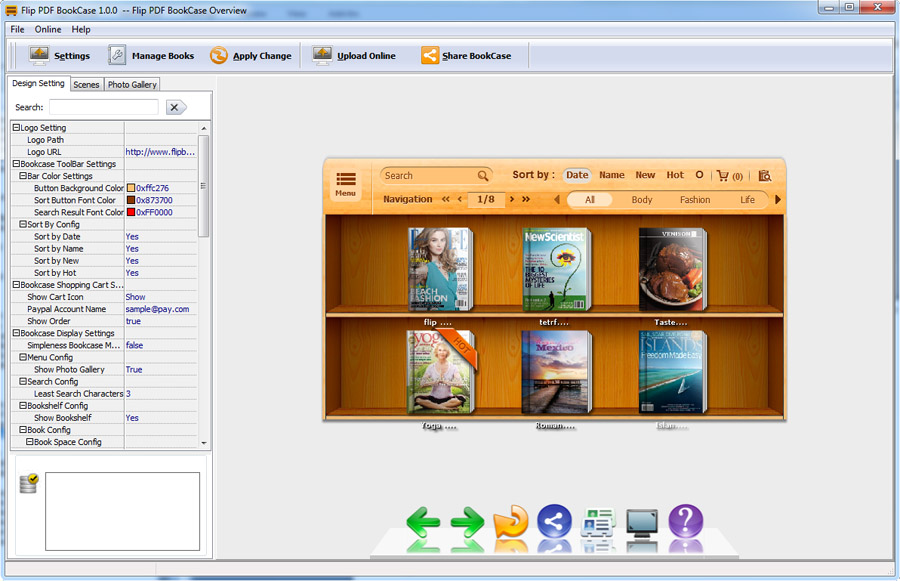
Task: Switch to the Scenes tab
Action: click(x=86, y=84)
